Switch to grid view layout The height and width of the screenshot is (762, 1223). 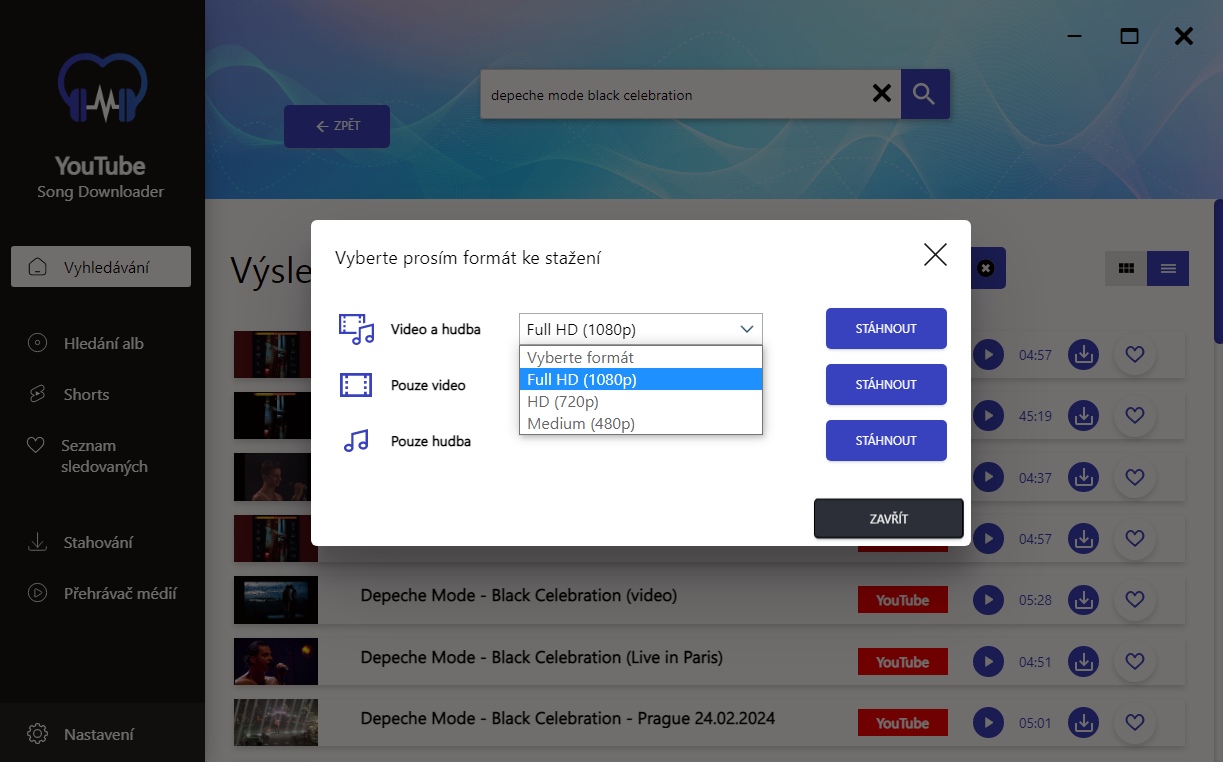(1126, 268)
